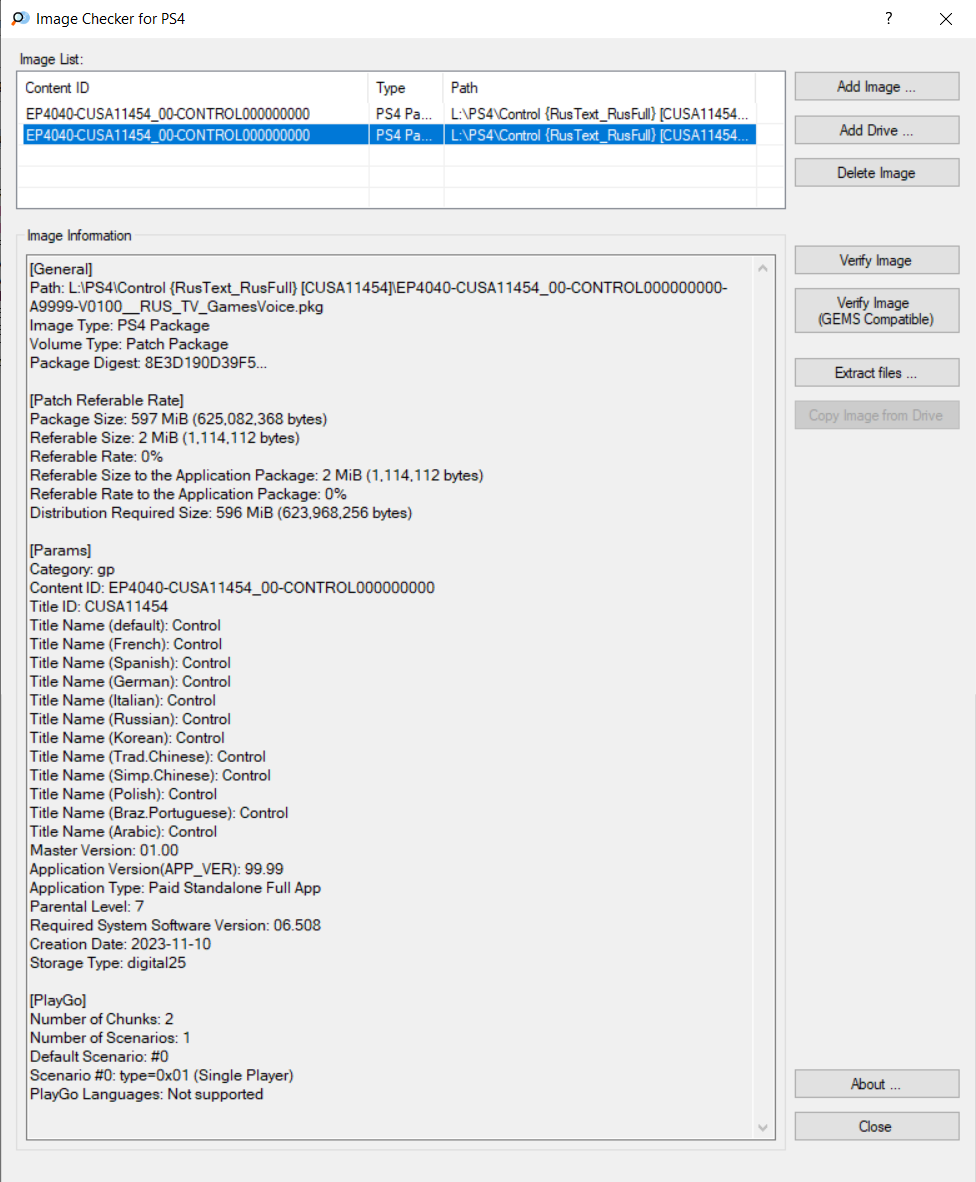Click the Category: gp line
Viewport: 976px width, 1182px height.
click(x=72, y=569)
